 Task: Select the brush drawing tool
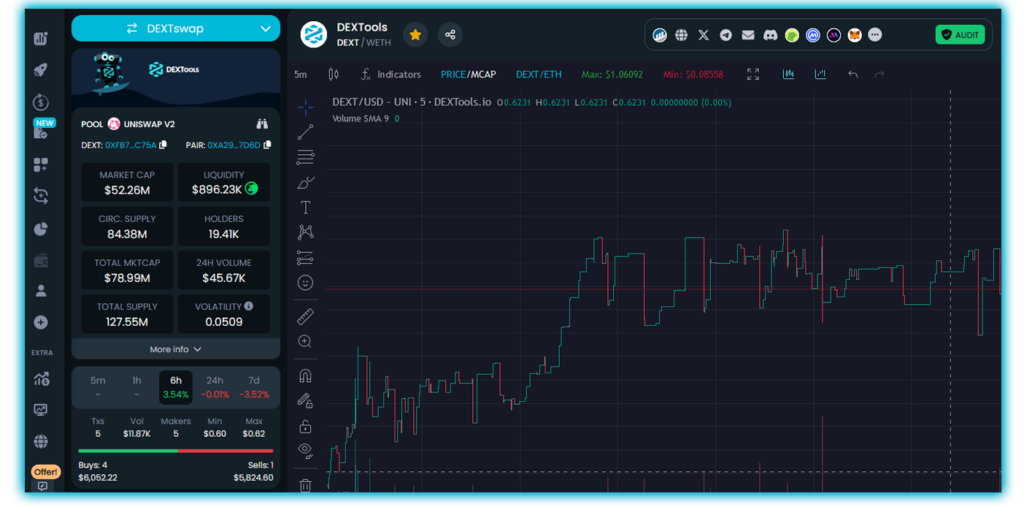point(305,183)
